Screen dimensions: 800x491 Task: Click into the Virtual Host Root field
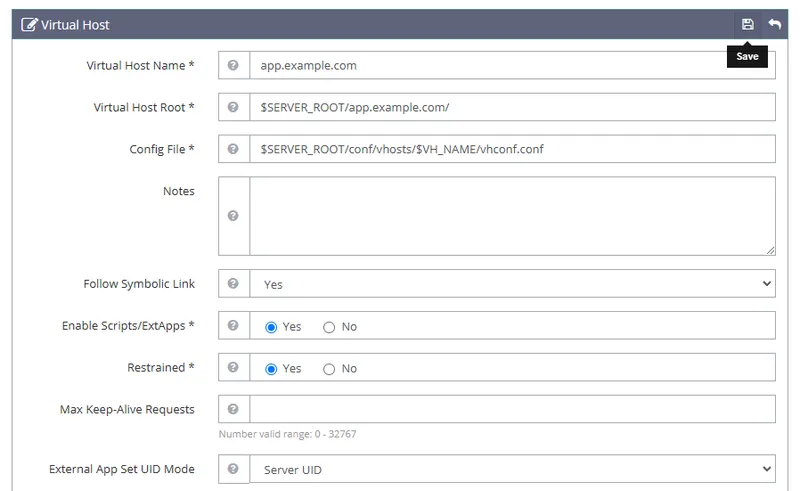click(512, 108)
